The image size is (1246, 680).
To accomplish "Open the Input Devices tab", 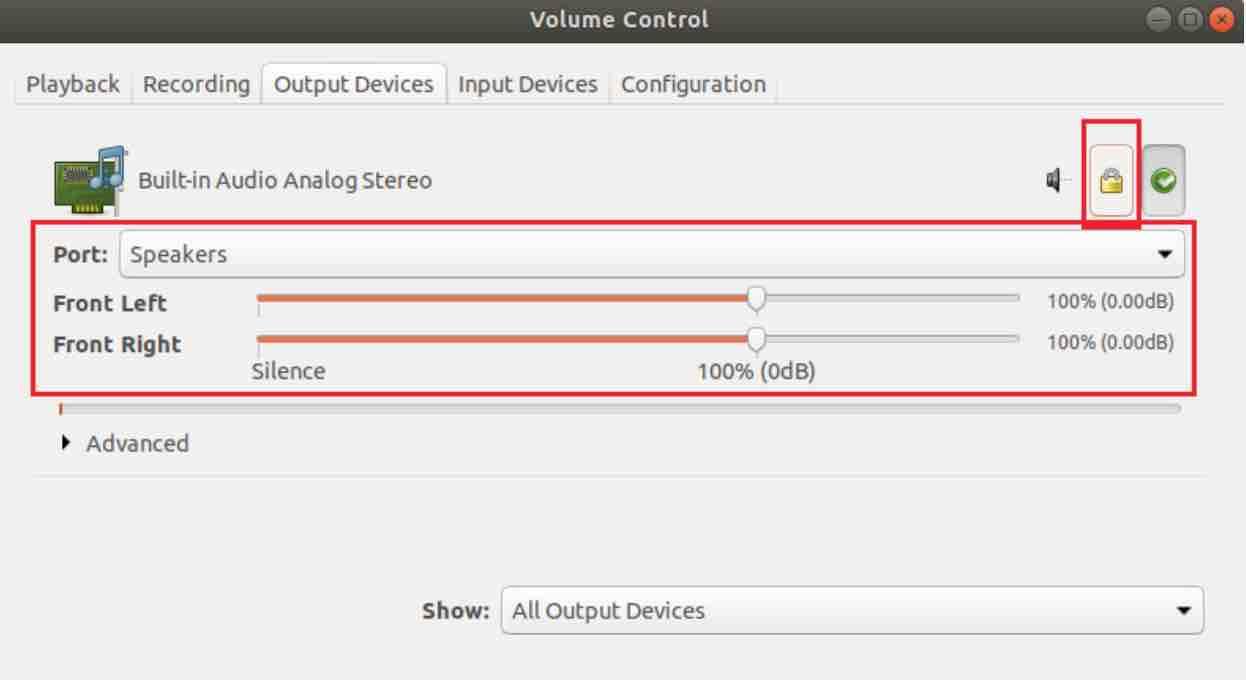I will [x=527, y=84].
